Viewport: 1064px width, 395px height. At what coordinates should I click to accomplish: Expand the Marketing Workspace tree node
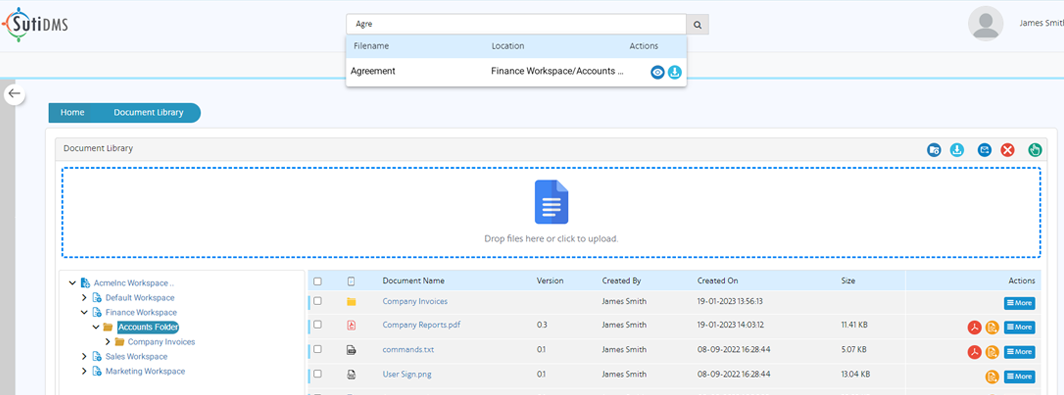pos(84,371)
